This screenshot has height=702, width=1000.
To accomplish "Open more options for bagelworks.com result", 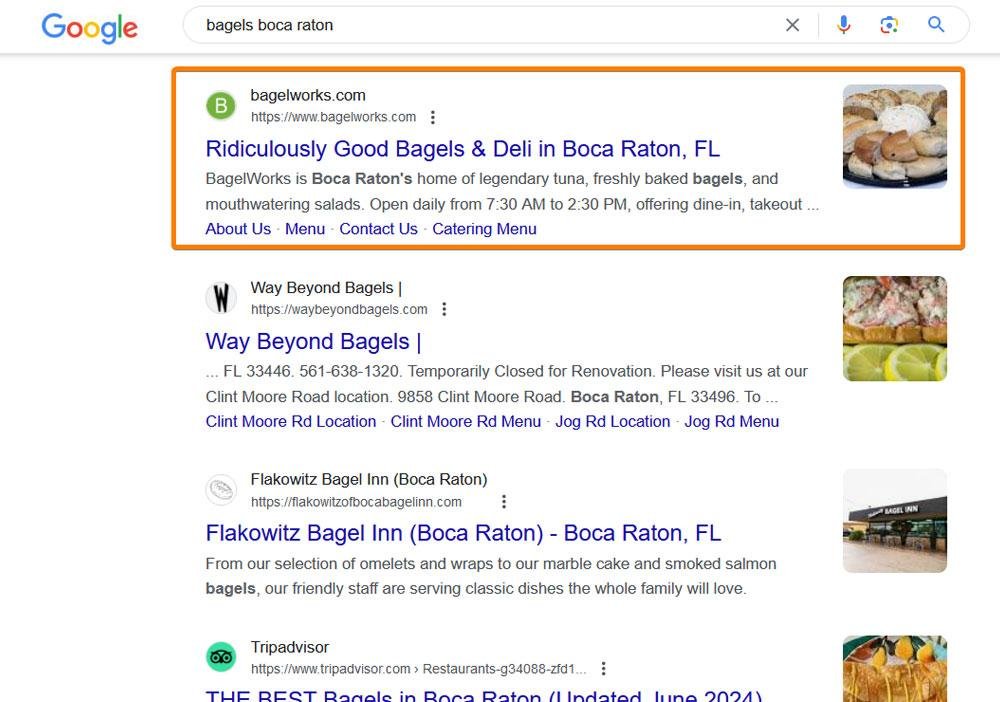I will point(433,117).
